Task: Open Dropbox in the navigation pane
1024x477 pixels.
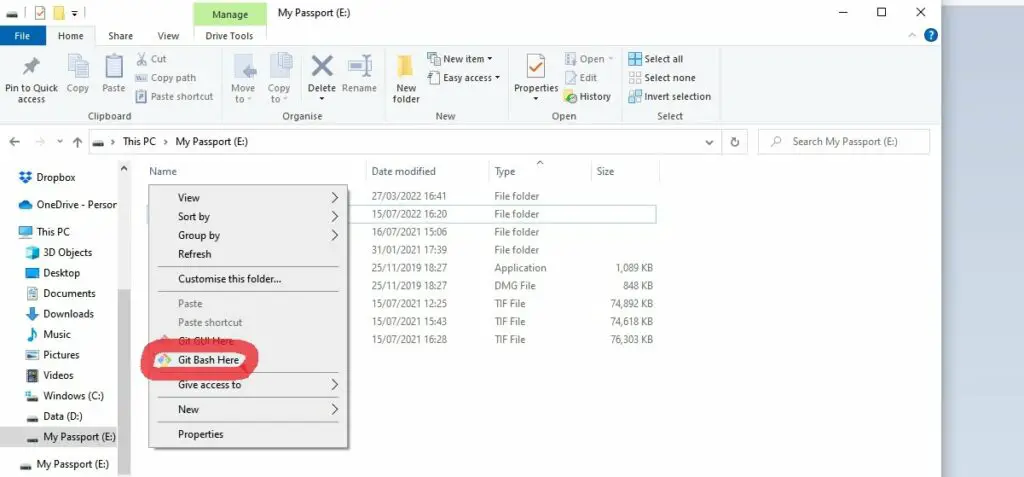Action: (47, 177)
